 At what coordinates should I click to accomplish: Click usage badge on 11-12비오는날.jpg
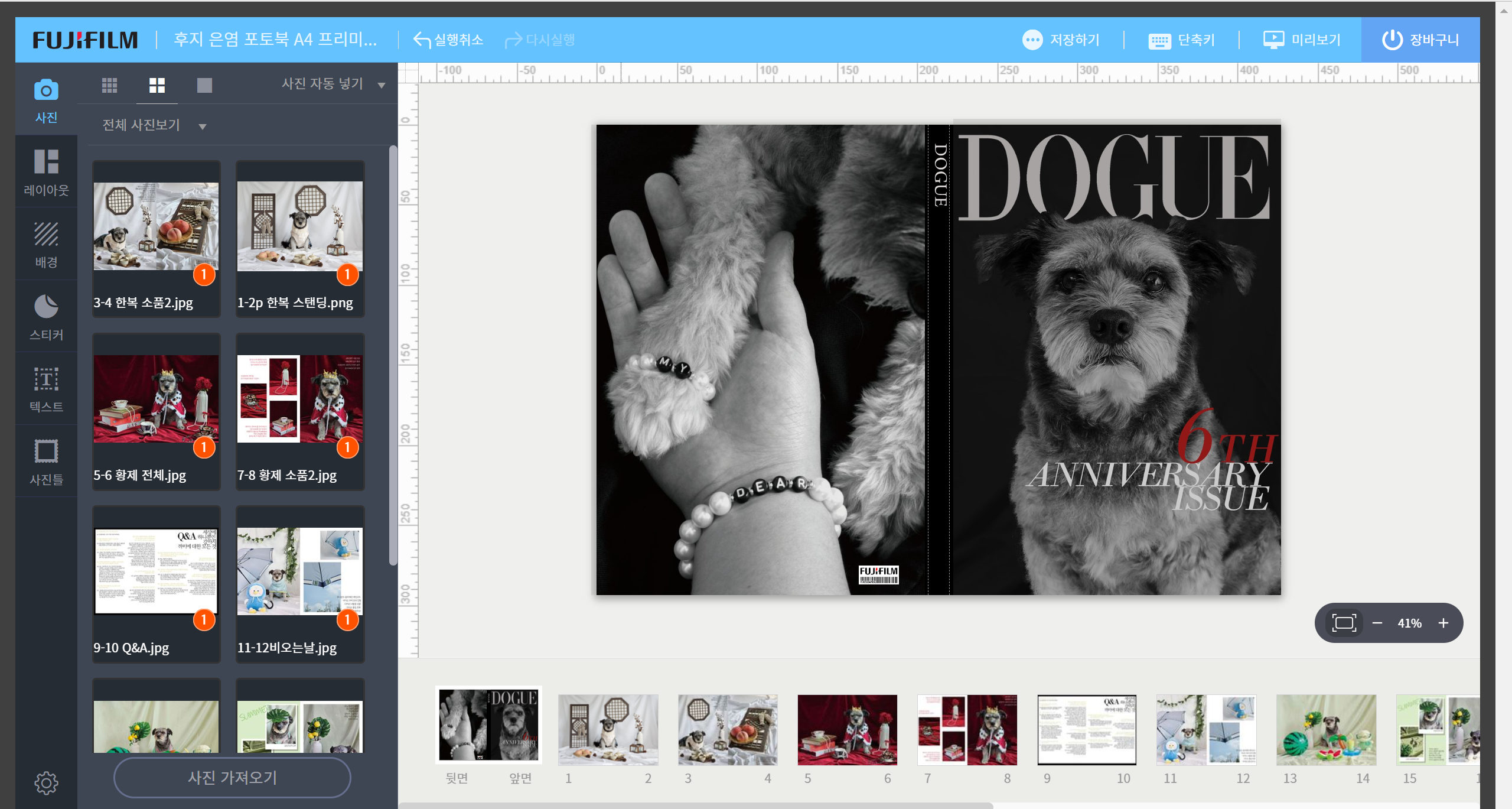click(x=347, y=620)
